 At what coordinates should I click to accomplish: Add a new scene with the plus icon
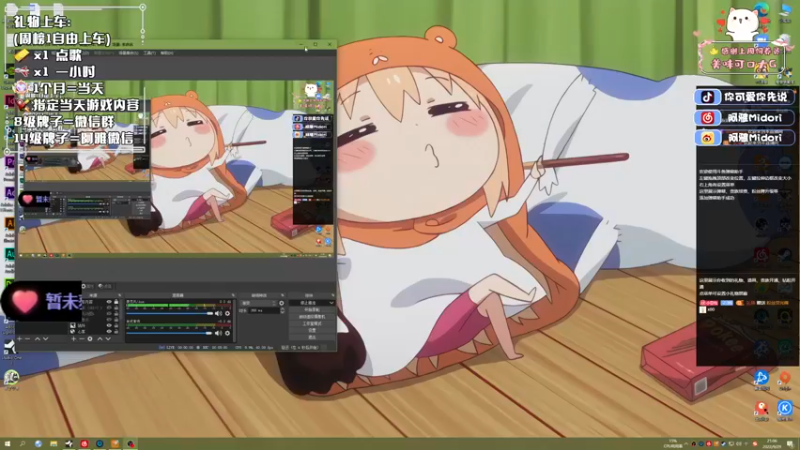coord(19,339)
